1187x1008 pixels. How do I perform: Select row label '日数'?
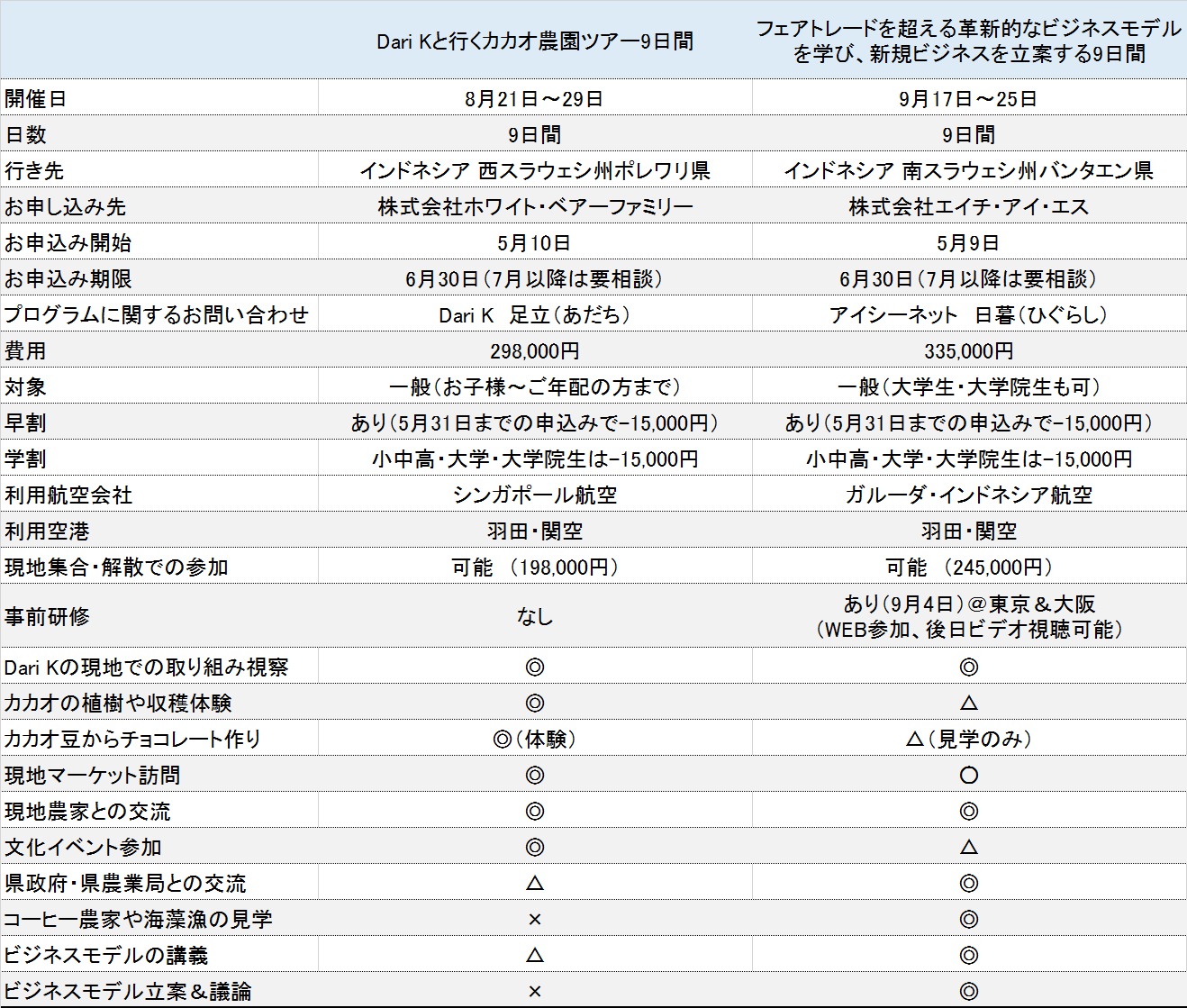click(x=25, y=135)
